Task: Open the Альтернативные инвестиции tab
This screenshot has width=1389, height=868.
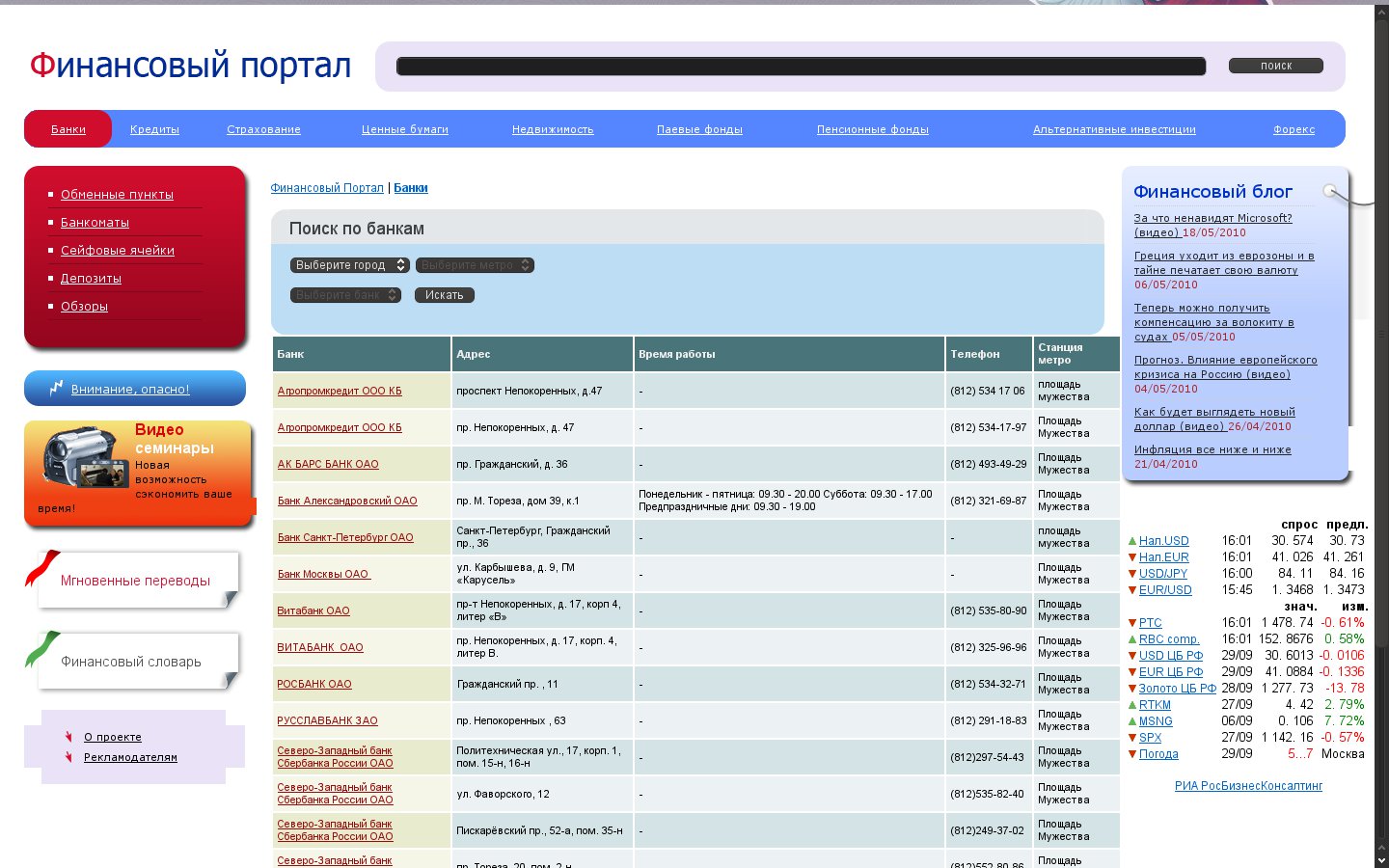Action: (x=1114, y=129)
